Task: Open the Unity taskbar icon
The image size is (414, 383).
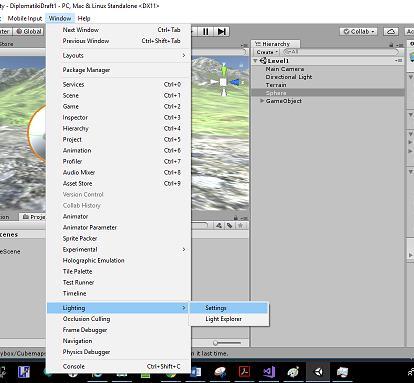Action: tap(318, 372)
